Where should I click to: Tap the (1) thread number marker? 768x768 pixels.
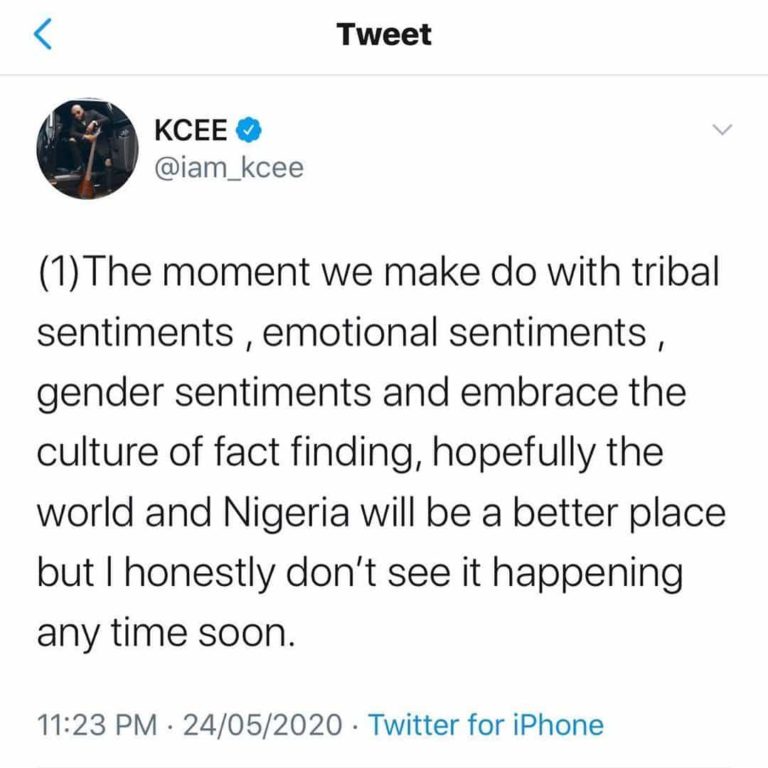[x=58, y=272]
